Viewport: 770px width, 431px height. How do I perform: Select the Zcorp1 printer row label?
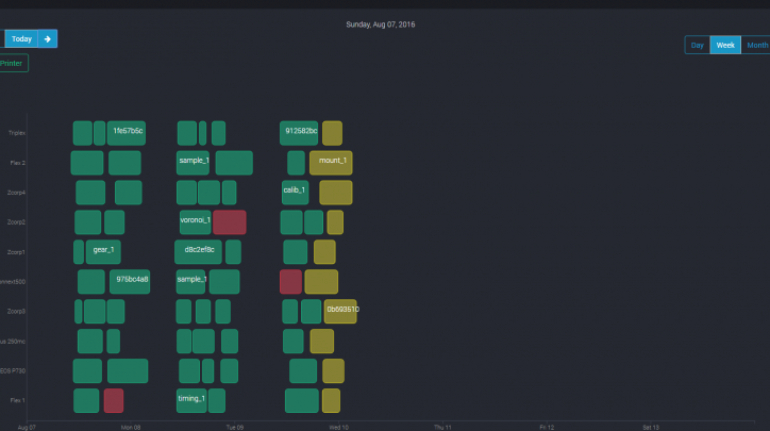coord(16,252)
